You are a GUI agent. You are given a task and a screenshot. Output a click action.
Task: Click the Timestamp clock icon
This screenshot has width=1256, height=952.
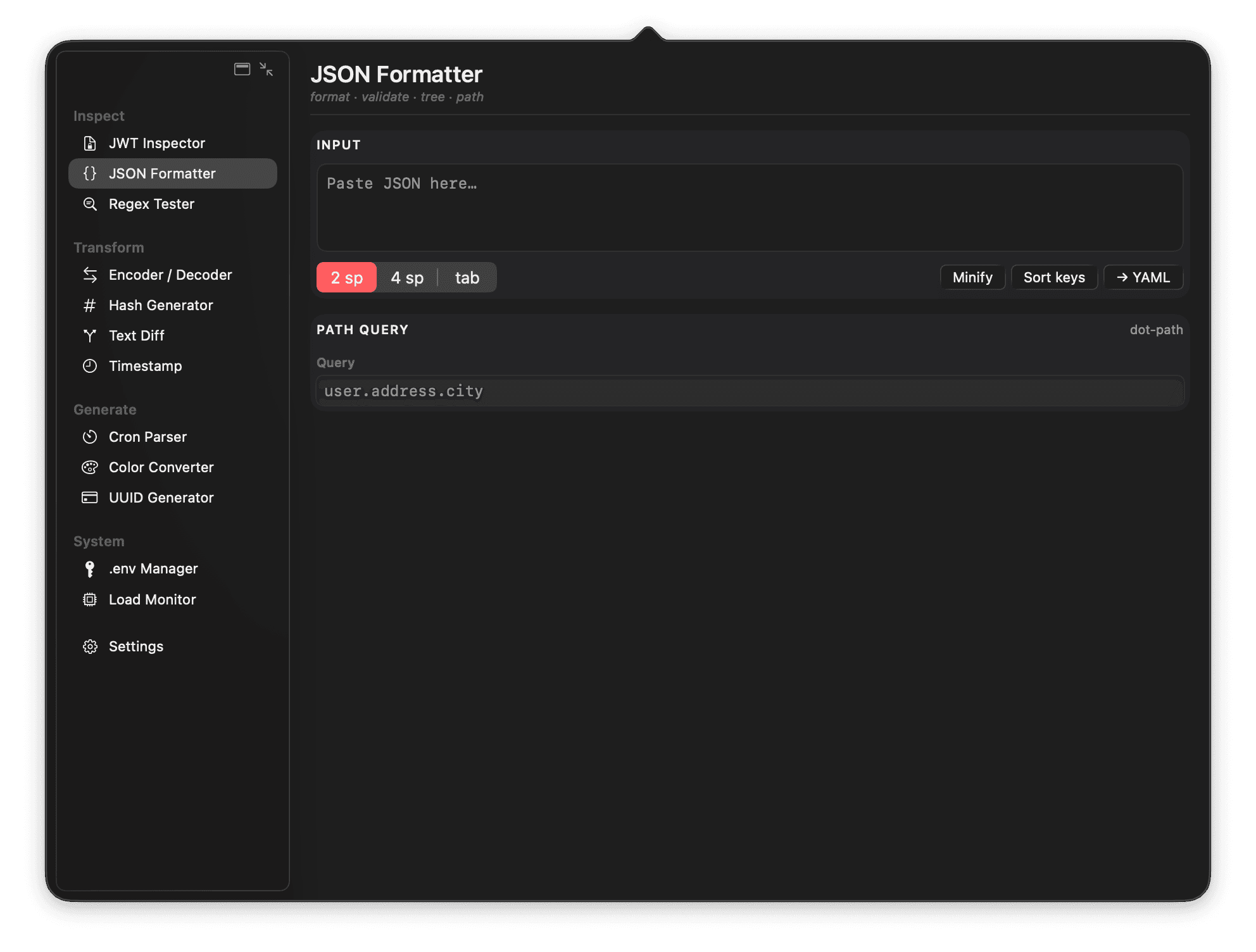[x=90, y=366]
